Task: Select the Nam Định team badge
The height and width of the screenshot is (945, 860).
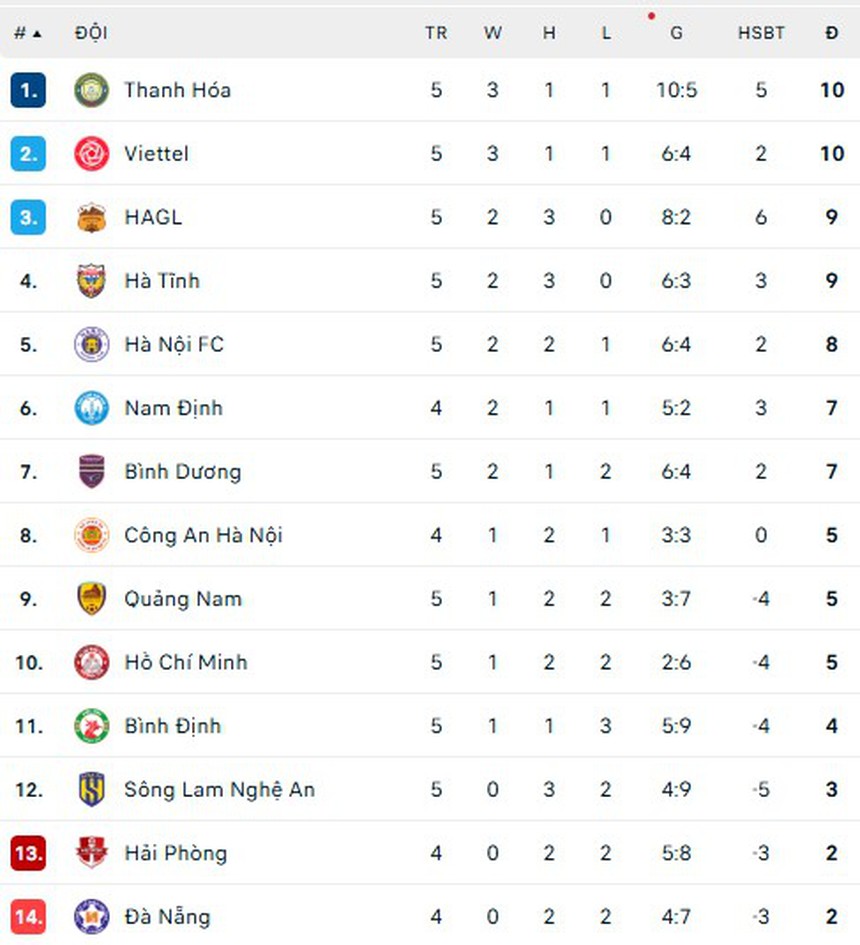Action: [93, 408]
